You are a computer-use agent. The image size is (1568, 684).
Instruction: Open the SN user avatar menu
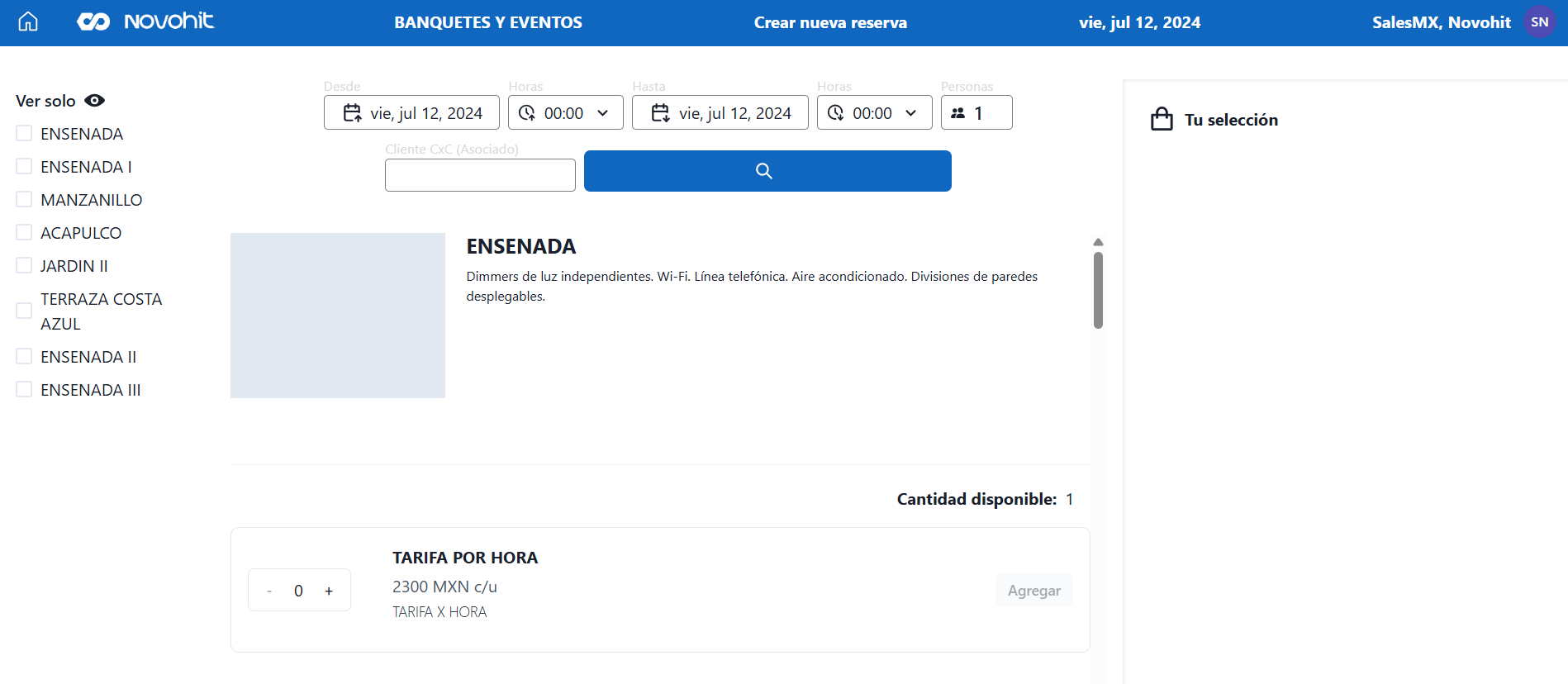(1539, 22)
